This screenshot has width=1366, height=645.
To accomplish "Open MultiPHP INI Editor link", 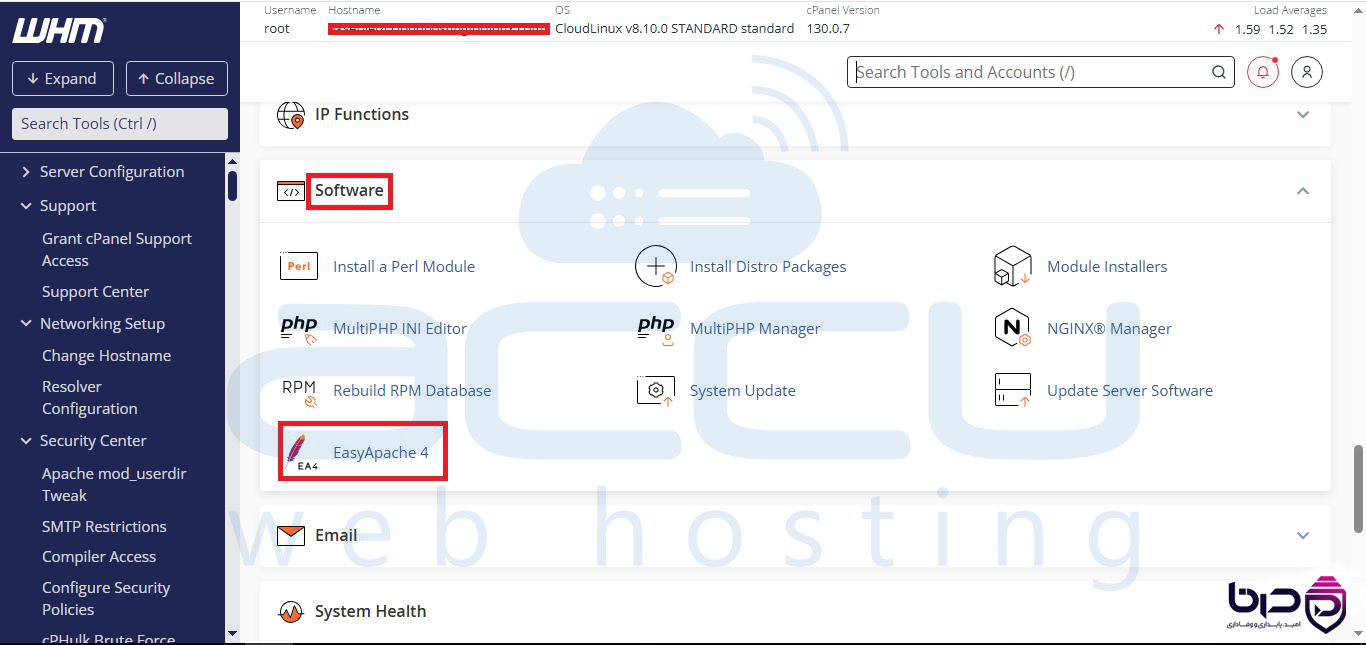I will coord(400,328).
